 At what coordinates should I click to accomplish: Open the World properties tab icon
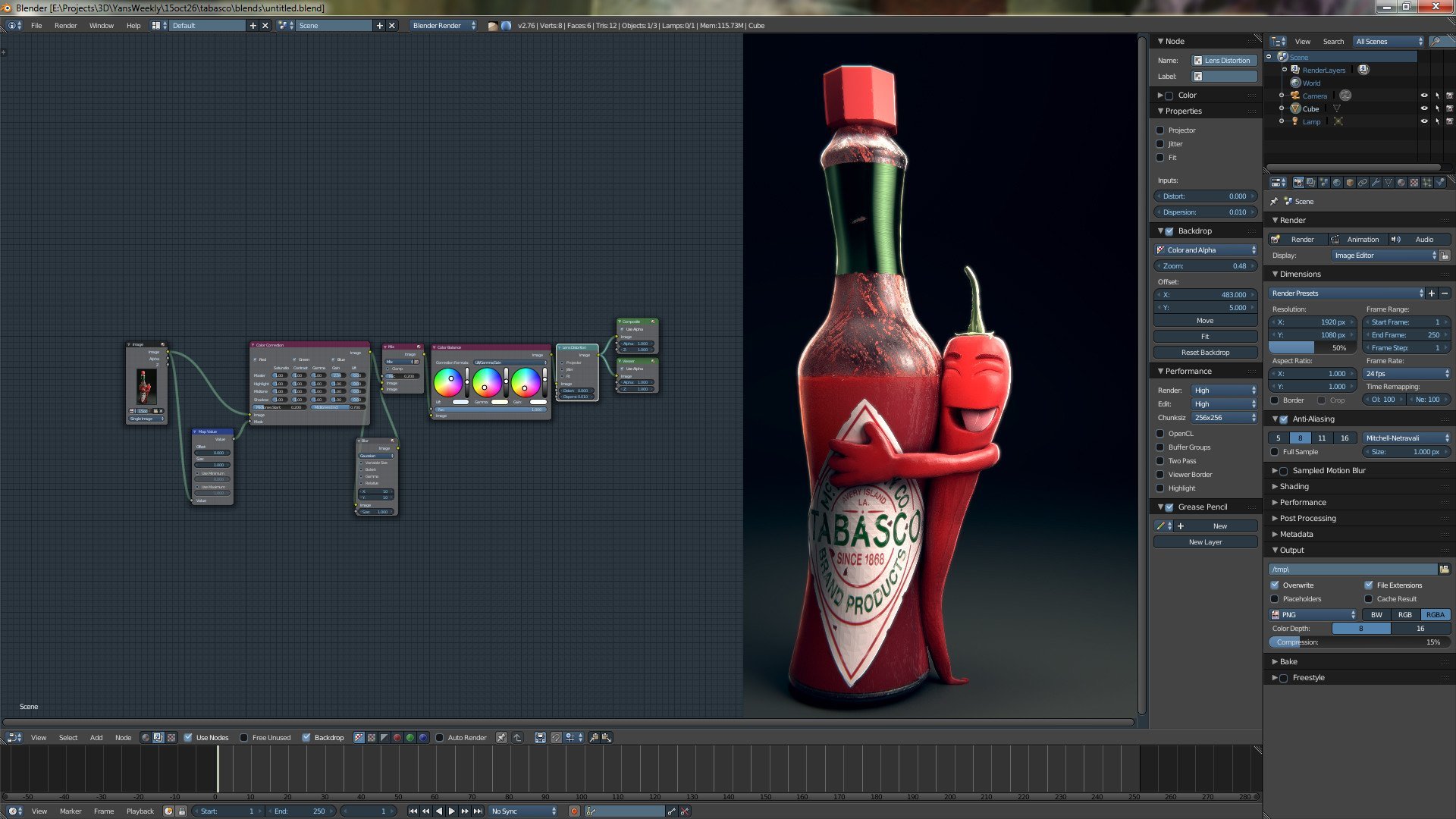[x=1337, y=183]
